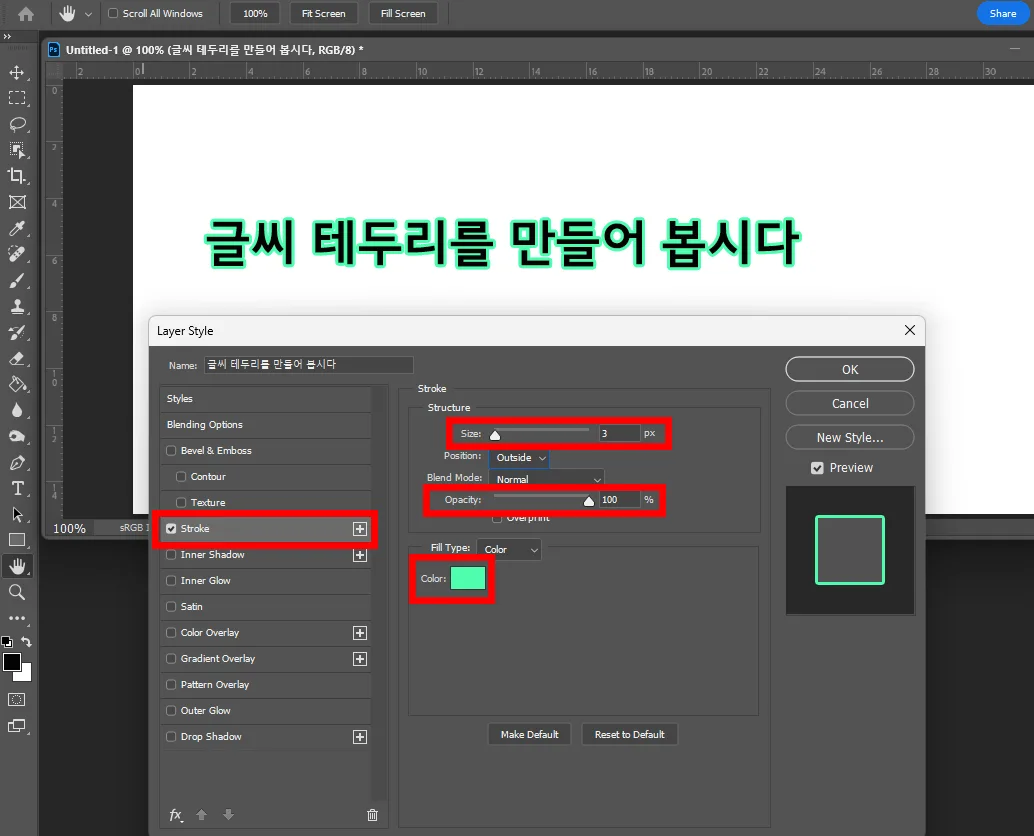Select the Move tool

click(x=16, y=72)
